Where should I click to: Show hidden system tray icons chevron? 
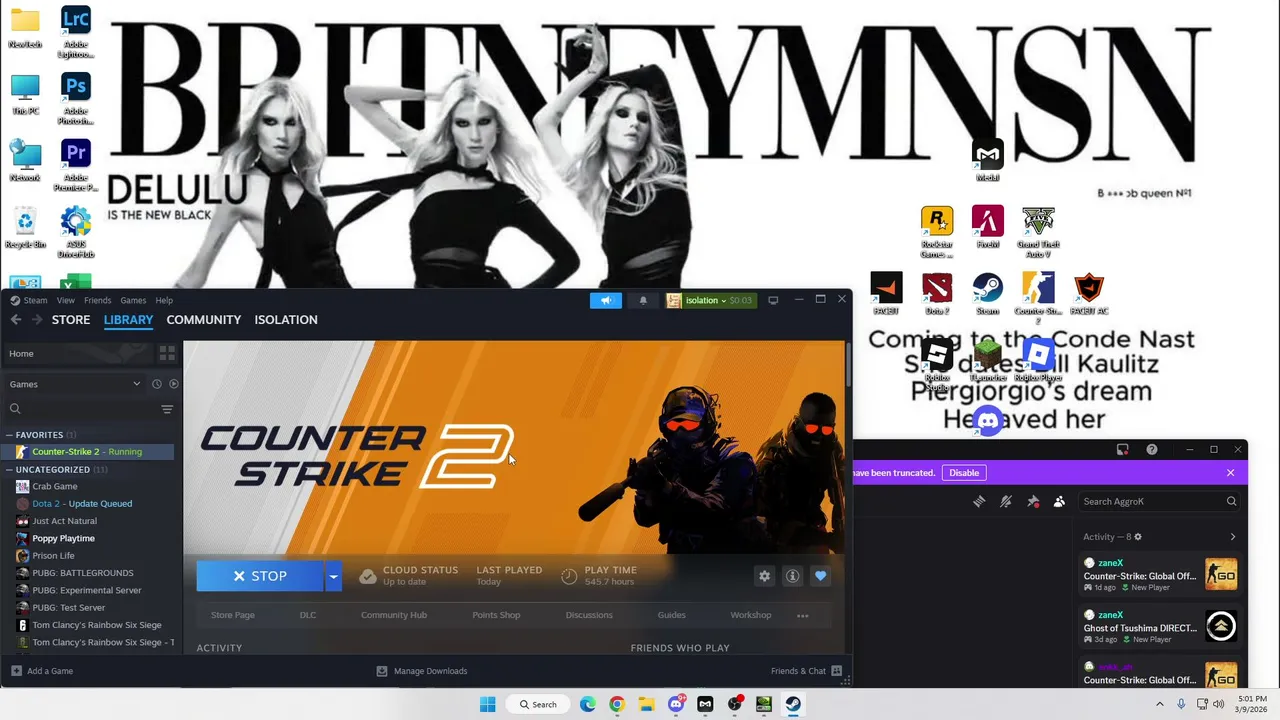[1161, 704]
